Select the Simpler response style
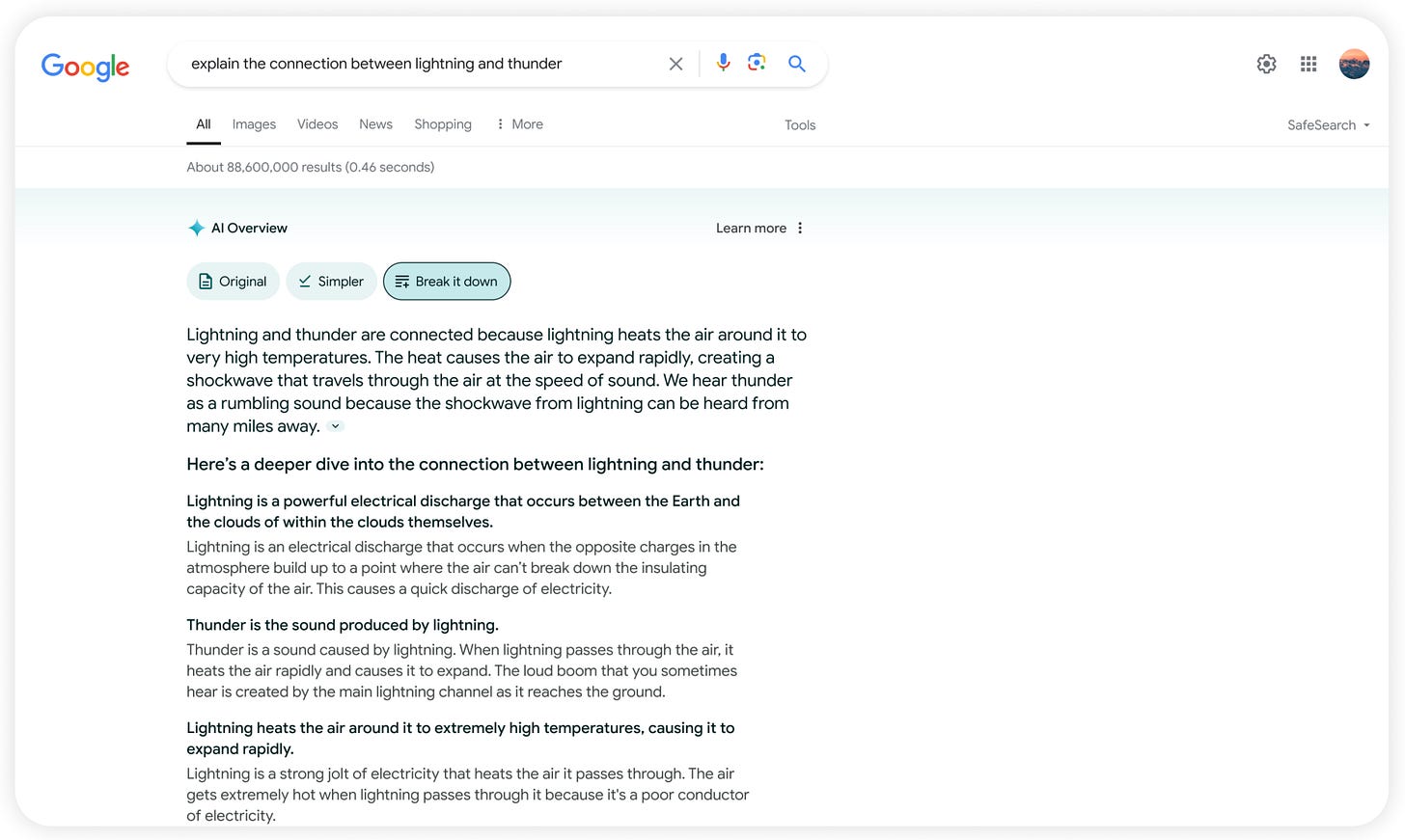 click(x=331, y=281)
